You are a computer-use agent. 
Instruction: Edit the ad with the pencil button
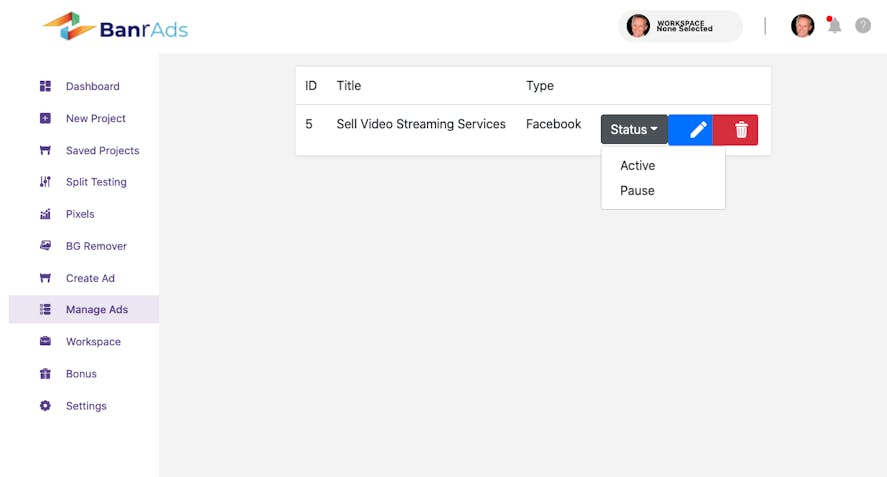[x=698, y=130]
